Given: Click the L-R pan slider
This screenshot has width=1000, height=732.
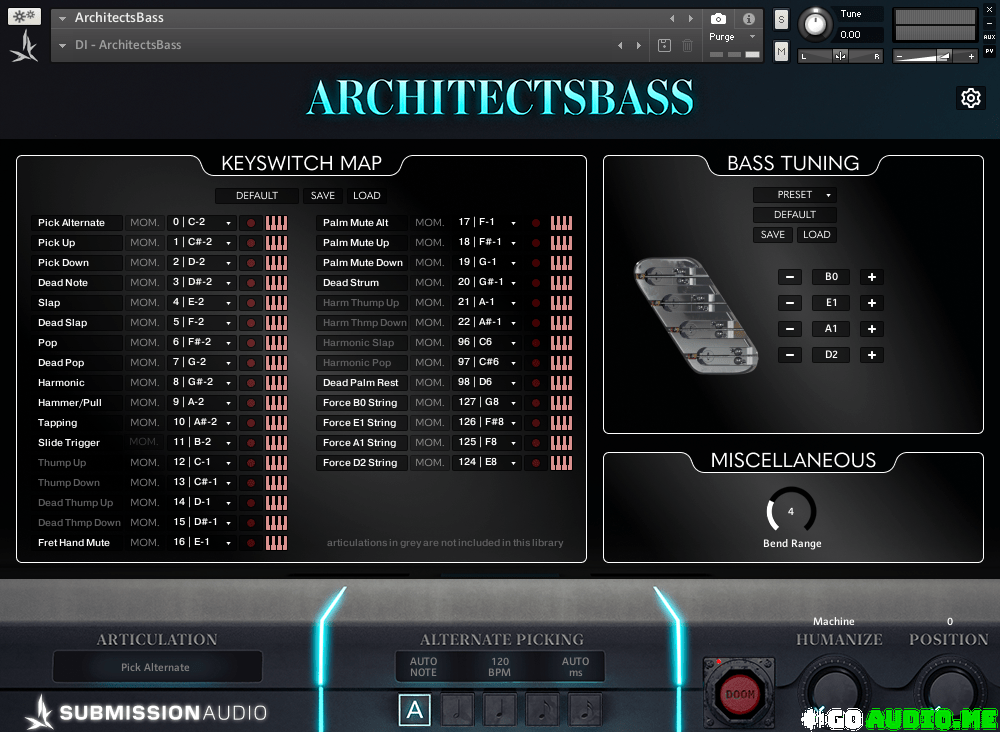Looking at the screenshot, I should pyautogui.click(x=841, y=57).
